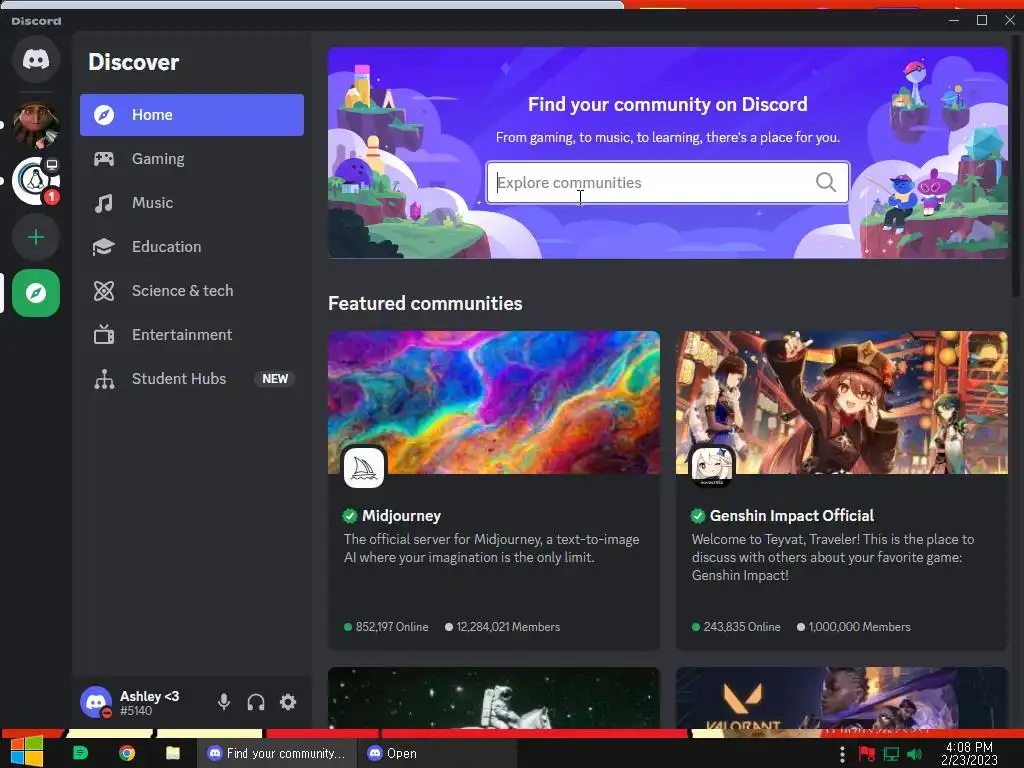Click the TV Entertainment icon
The width and height of the screenshot is (1024, 768).
tap(104, 334)
